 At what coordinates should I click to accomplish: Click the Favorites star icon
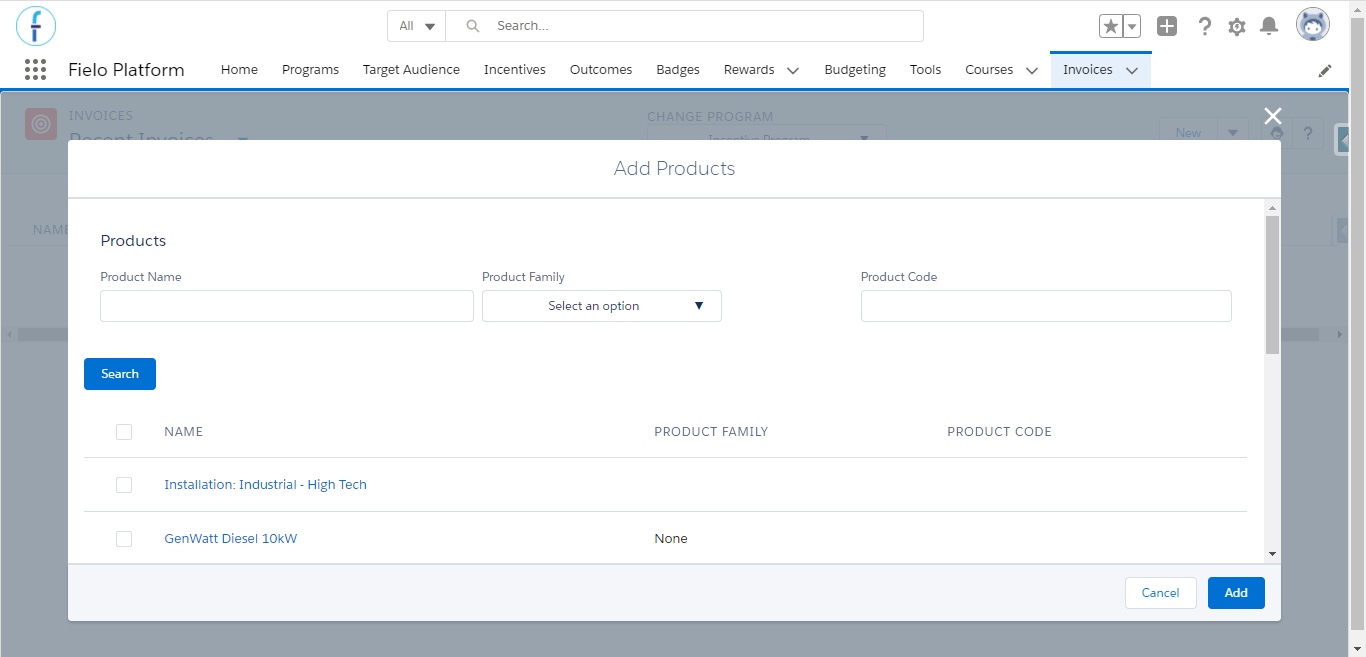[1111, 26]
